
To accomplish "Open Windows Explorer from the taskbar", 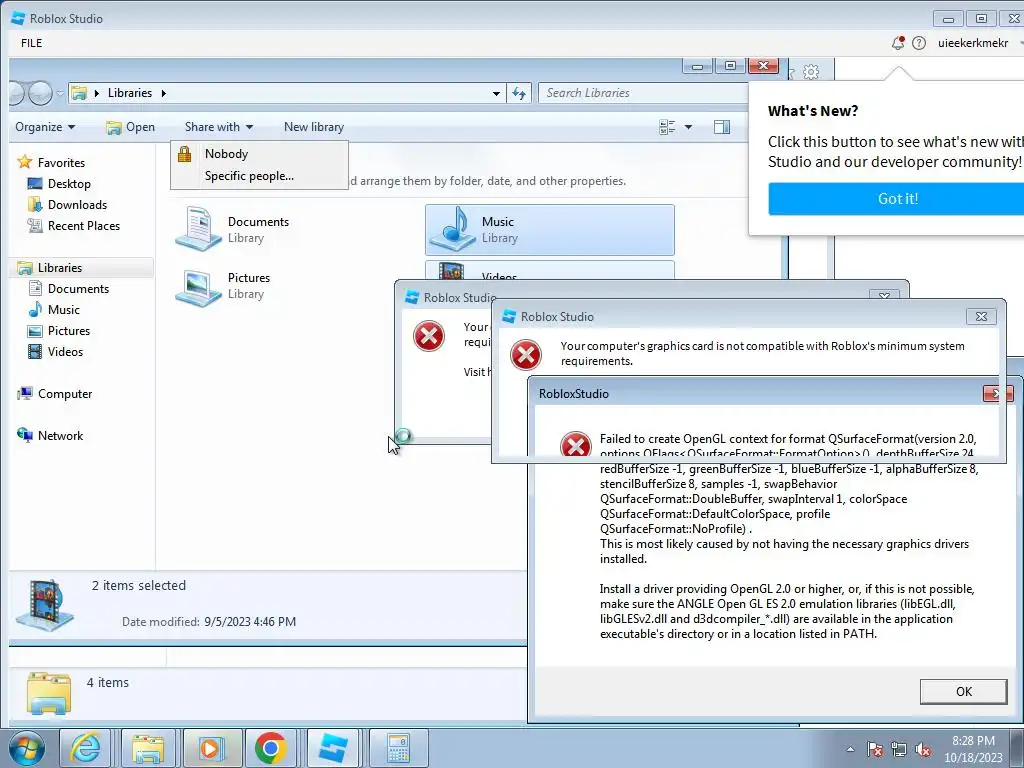I will [x=148, y=748].
